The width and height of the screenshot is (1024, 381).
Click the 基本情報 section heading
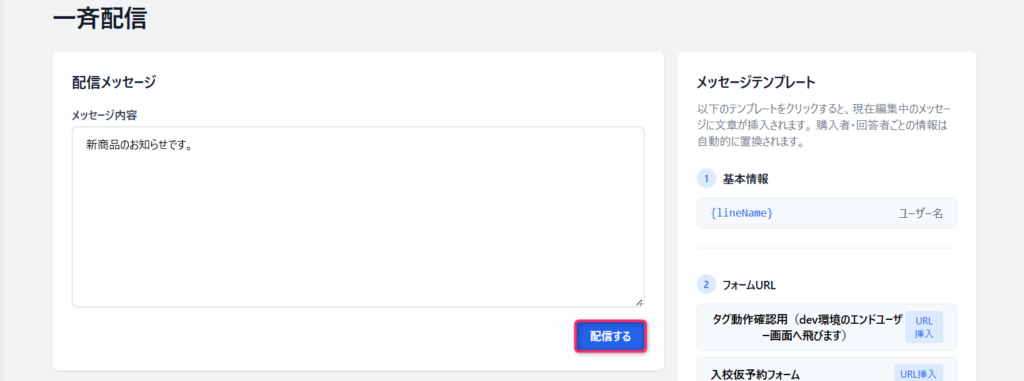tap(745, 179)
